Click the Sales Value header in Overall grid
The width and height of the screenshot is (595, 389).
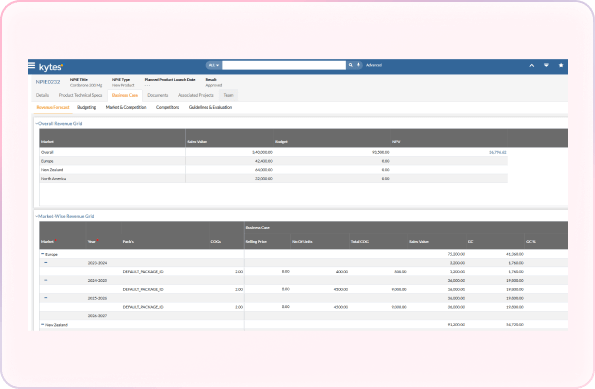(197, 142)
